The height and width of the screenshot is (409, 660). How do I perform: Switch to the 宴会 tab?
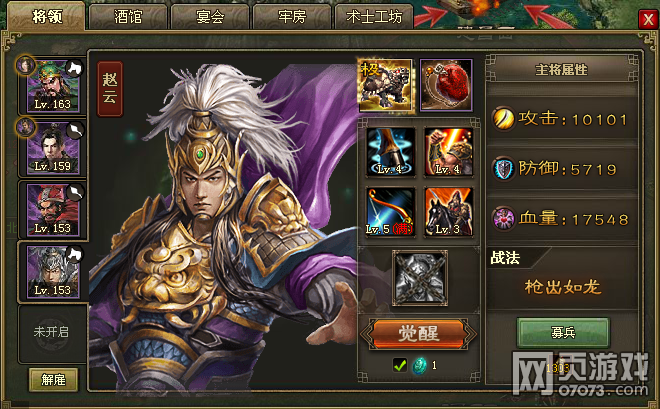click(210, 17)
